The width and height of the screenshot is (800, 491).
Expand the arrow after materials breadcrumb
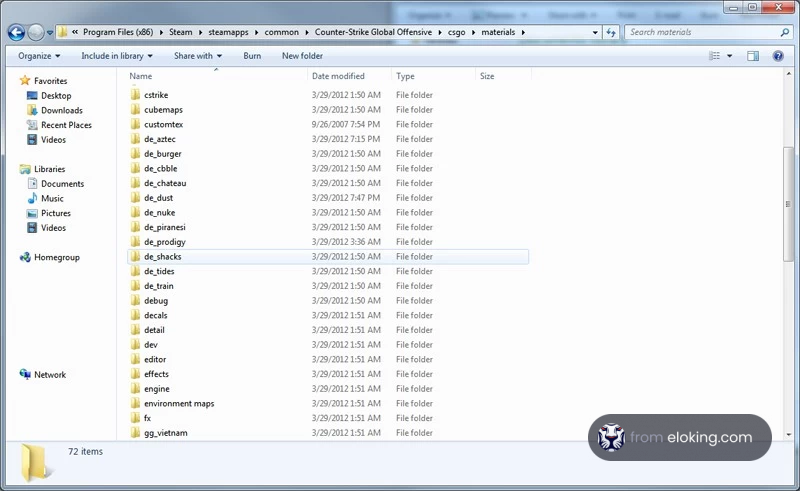click(523, 32)
